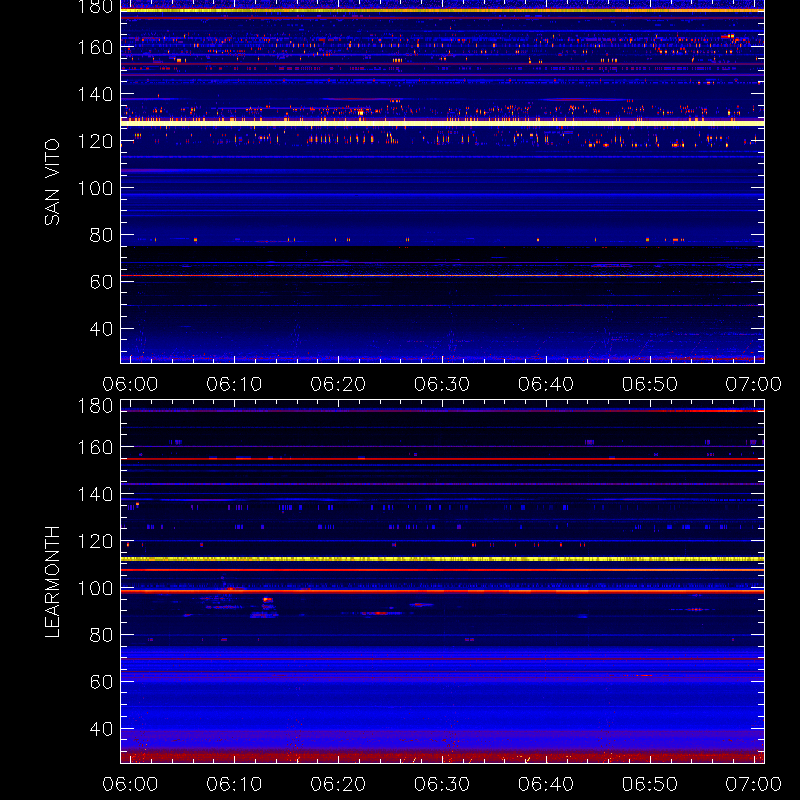
Task: Click 07:00 time label under San Vito plot
Action: [x=754, y=384]
